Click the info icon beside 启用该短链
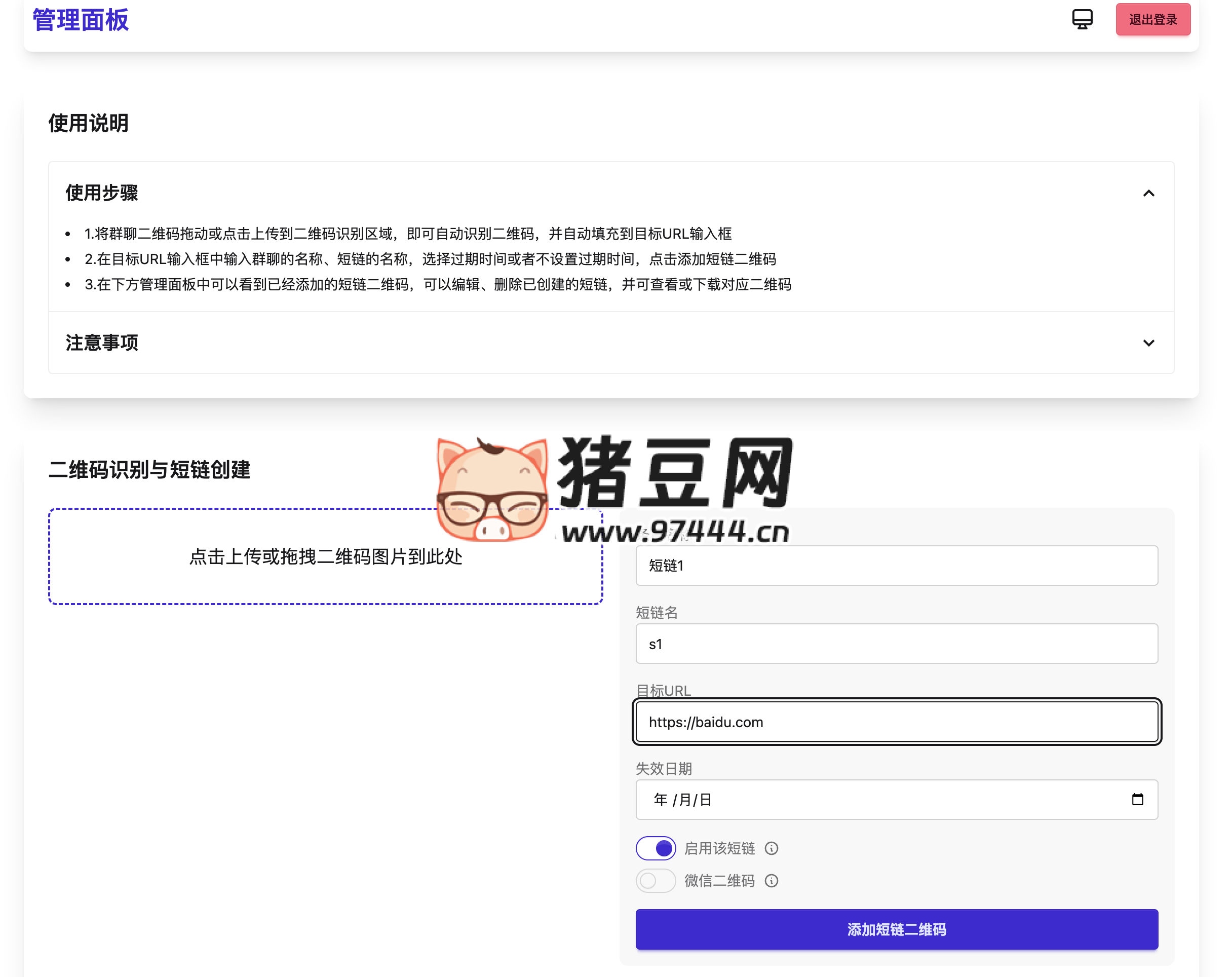Screen dimensions: 1232x977 (772, 848)
